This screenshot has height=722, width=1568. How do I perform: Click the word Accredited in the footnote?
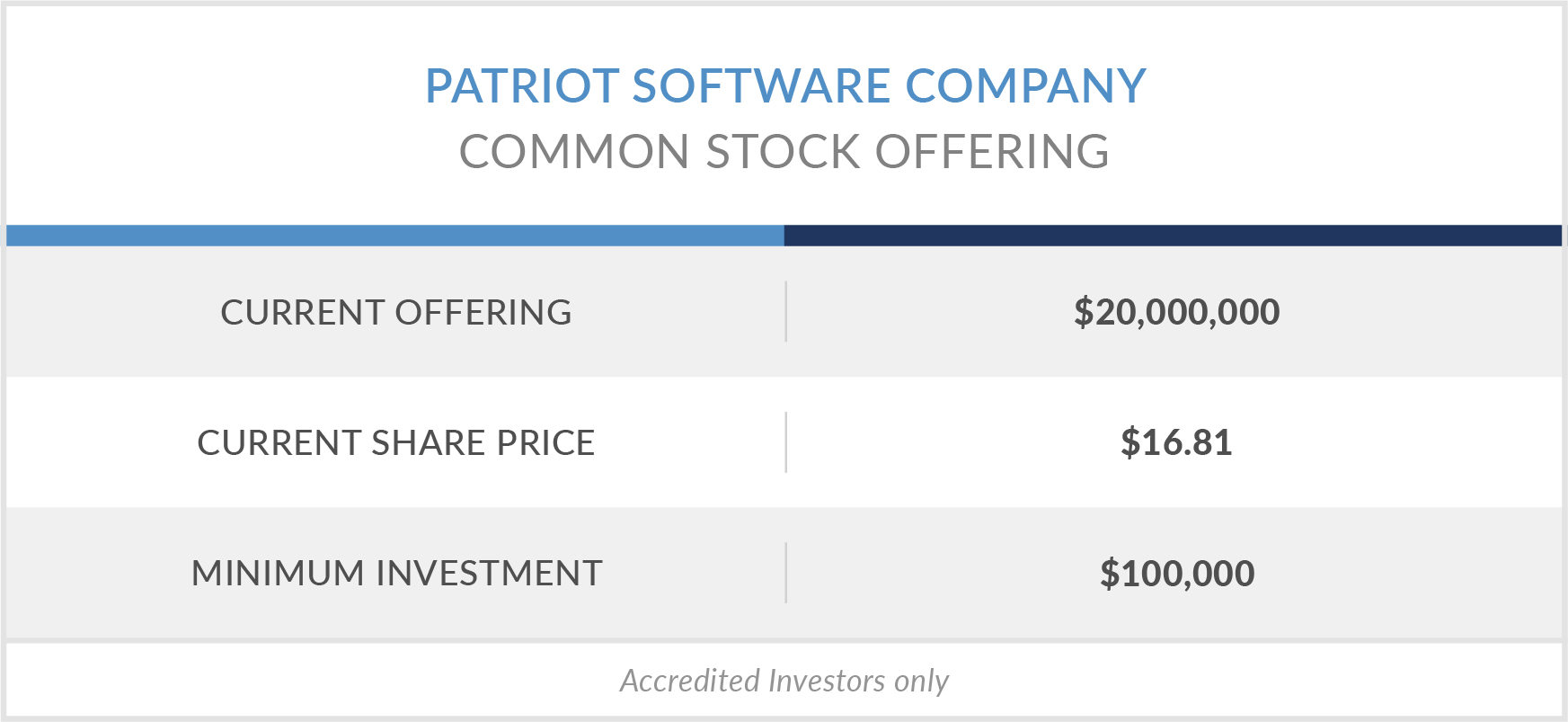[x=689, y=681]
